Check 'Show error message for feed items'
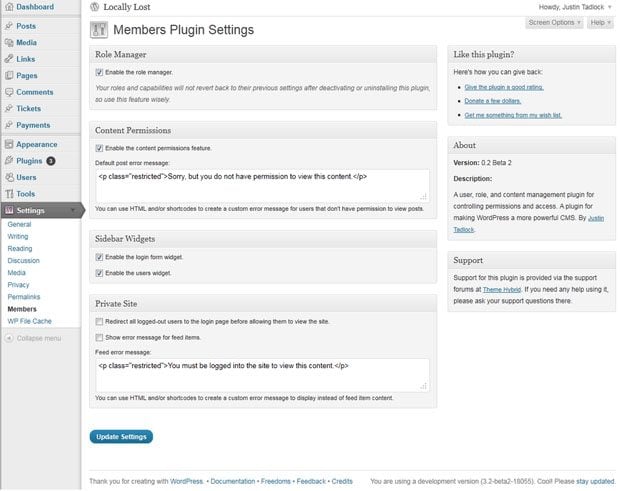This screenshot has width=620, height=491. (x=99, y=337)
